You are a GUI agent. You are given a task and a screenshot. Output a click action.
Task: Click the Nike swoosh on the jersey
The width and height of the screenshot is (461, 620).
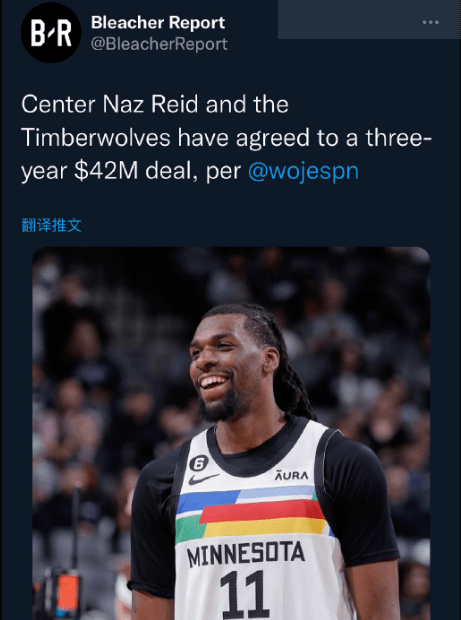click(x=203, y=479)
